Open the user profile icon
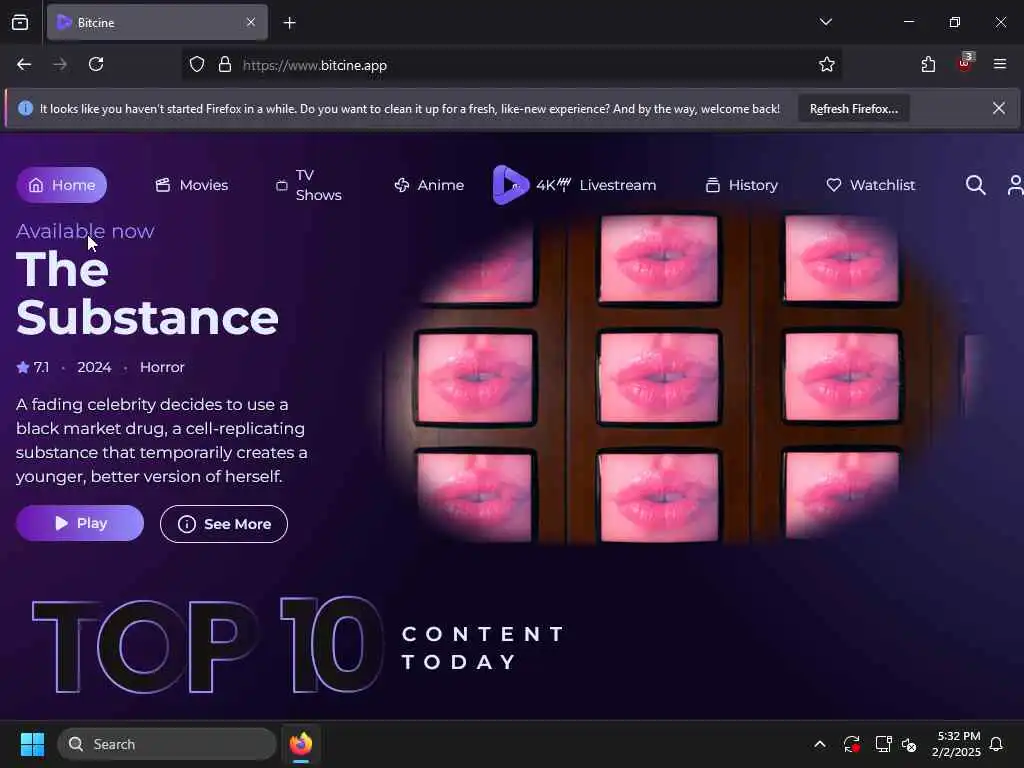The image size is (1024, 768). point(1015,185)
